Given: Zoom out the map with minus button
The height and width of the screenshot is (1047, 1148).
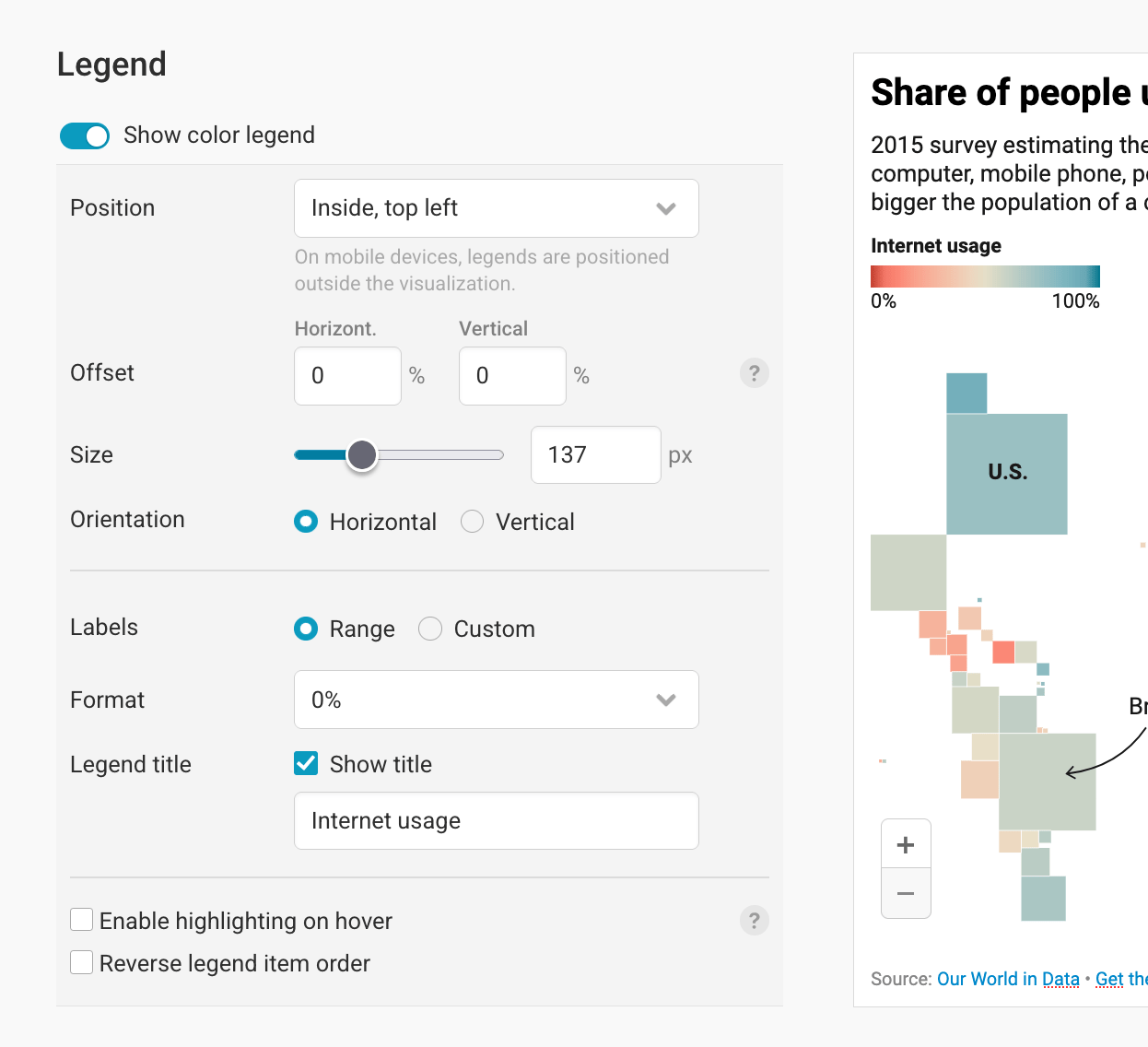Looking at the screenshot, I should coord(906,893).
